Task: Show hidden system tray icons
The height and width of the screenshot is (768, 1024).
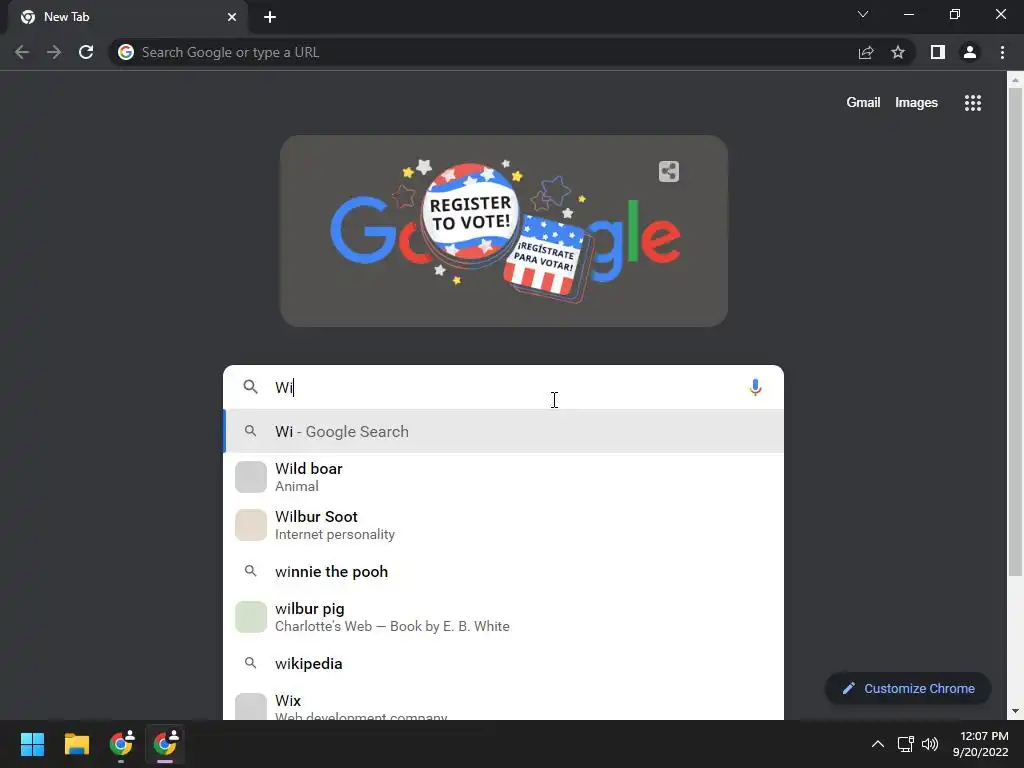Action: tap(878, 744)
